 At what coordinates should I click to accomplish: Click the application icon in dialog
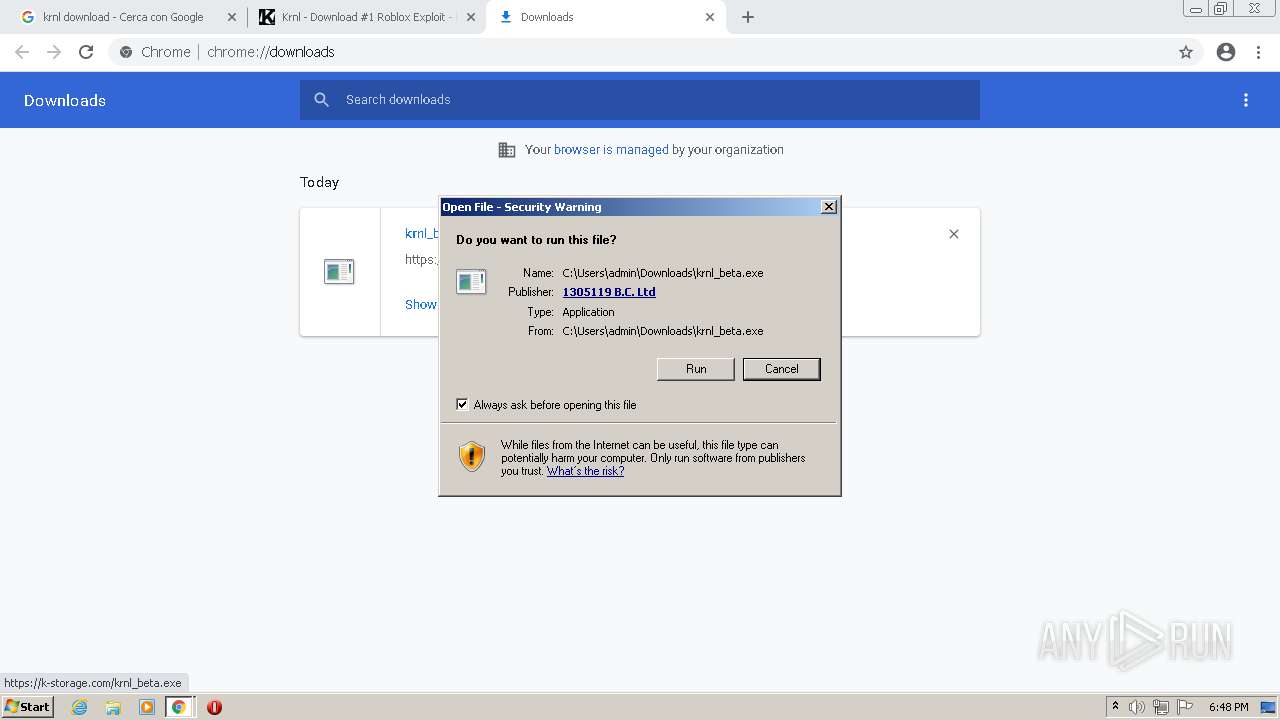[x=471, y=282]
